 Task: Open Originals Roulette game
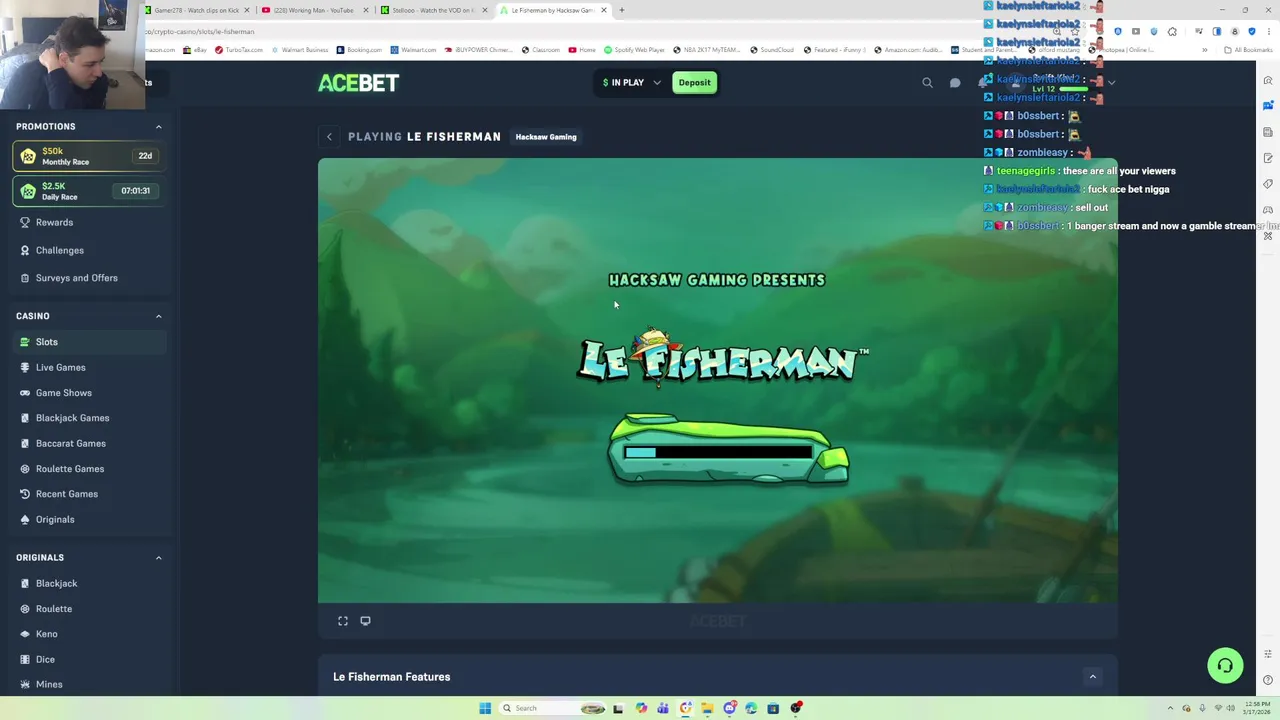(88, 609)
